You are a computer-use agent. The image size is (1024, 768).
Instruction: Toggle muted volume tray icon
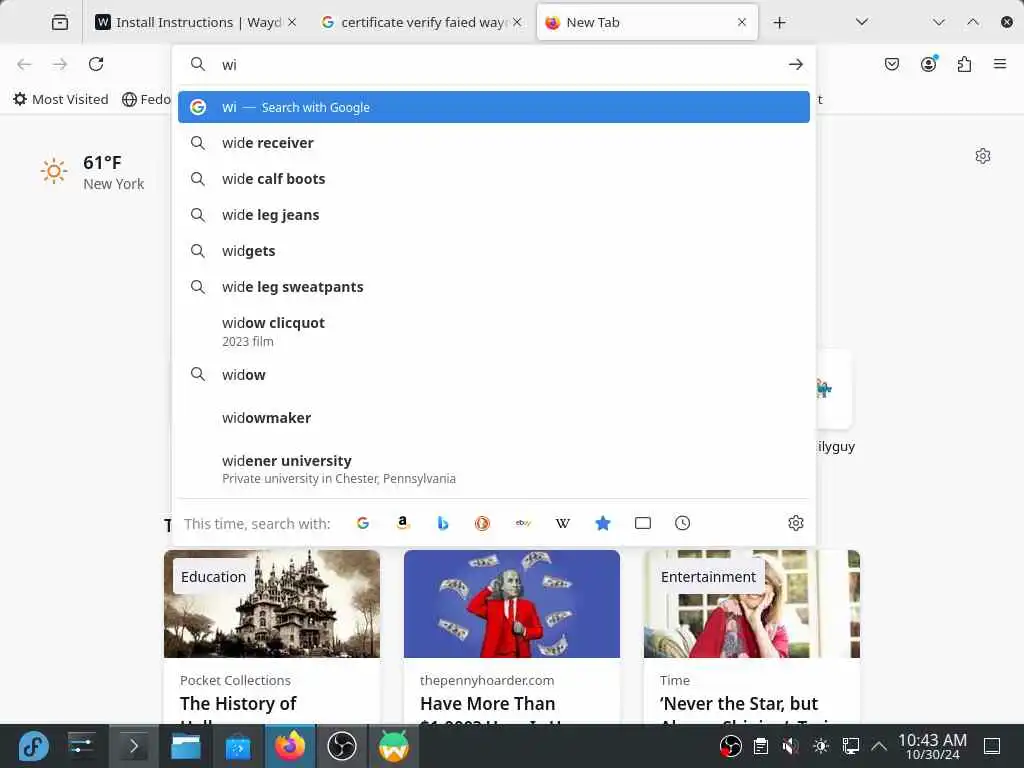pos(790,746)
